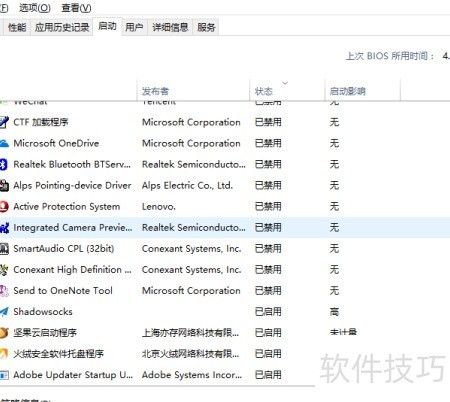Select Integrated Camera Previe... entry name
The width and height of the screenshot is (450, 402).
click(x=73, y=228)
